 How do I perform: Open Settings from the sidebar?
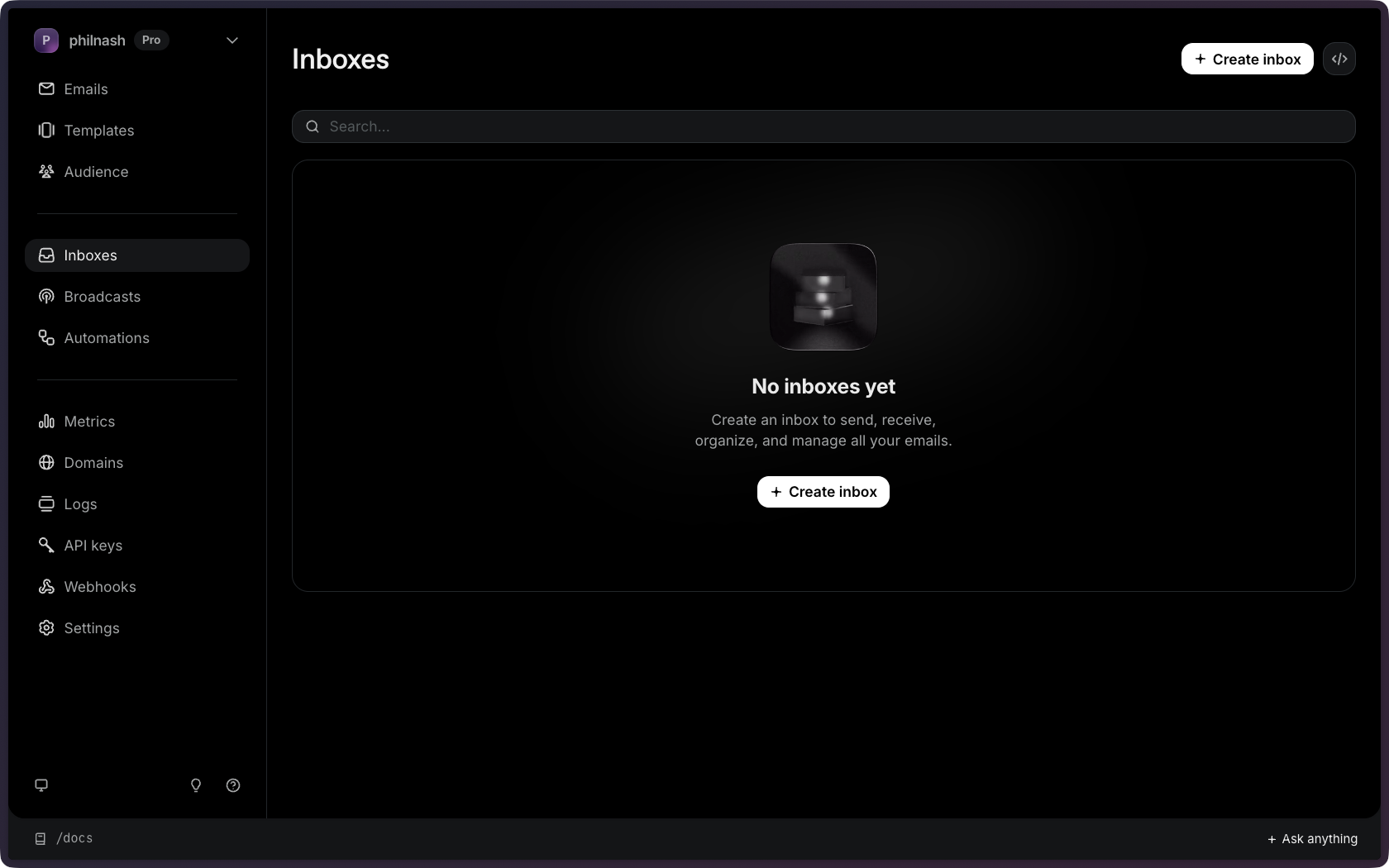[137, 628]
